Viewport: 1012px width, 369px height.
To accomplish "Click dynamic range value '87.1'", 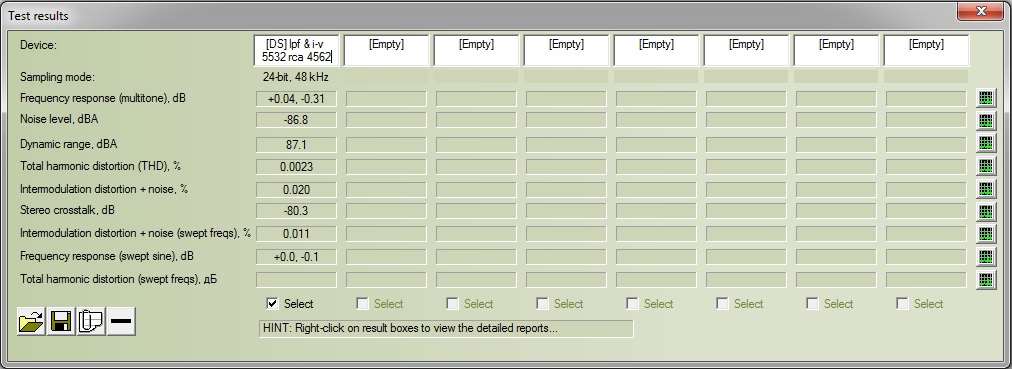I will tap(296, 145).
